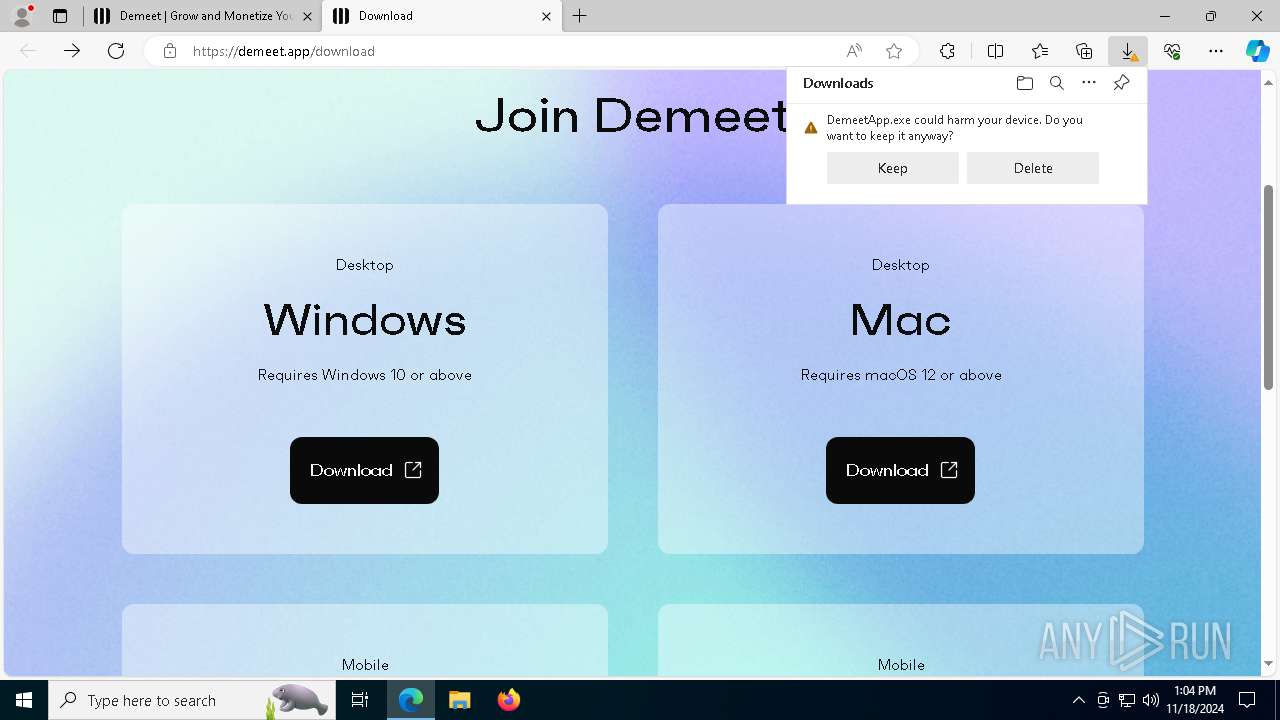Toggle split screen view

click(996, 51)
